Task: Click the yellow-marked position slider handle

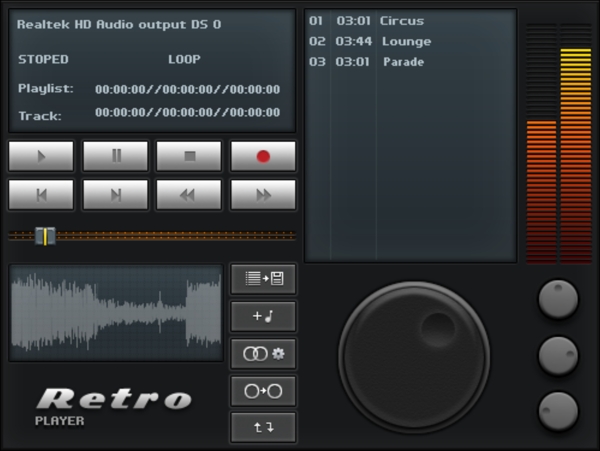Action: tap(45, 236)
